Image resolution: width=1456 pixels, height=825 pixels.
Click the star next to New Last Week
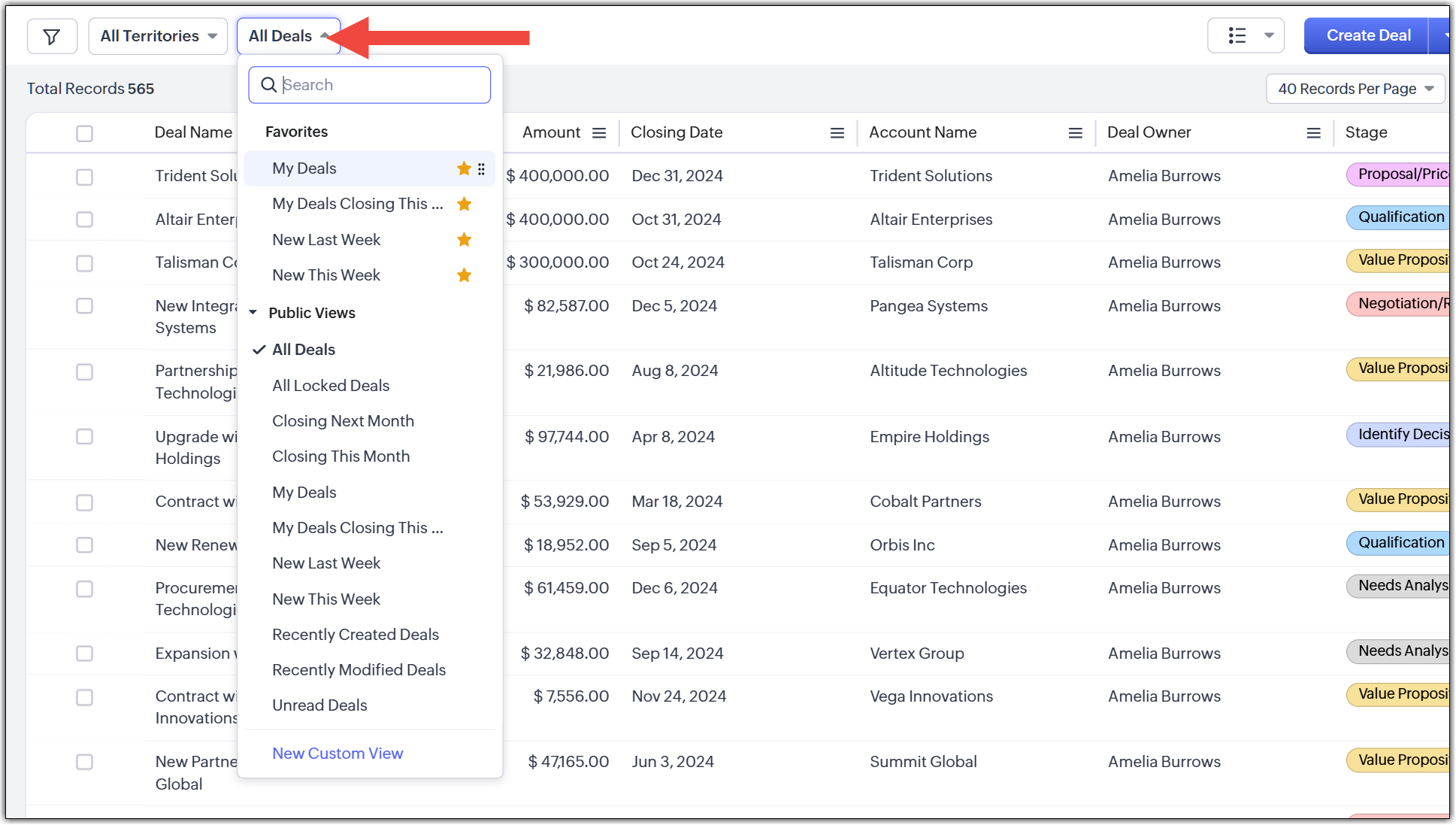[x=464, y=240]
